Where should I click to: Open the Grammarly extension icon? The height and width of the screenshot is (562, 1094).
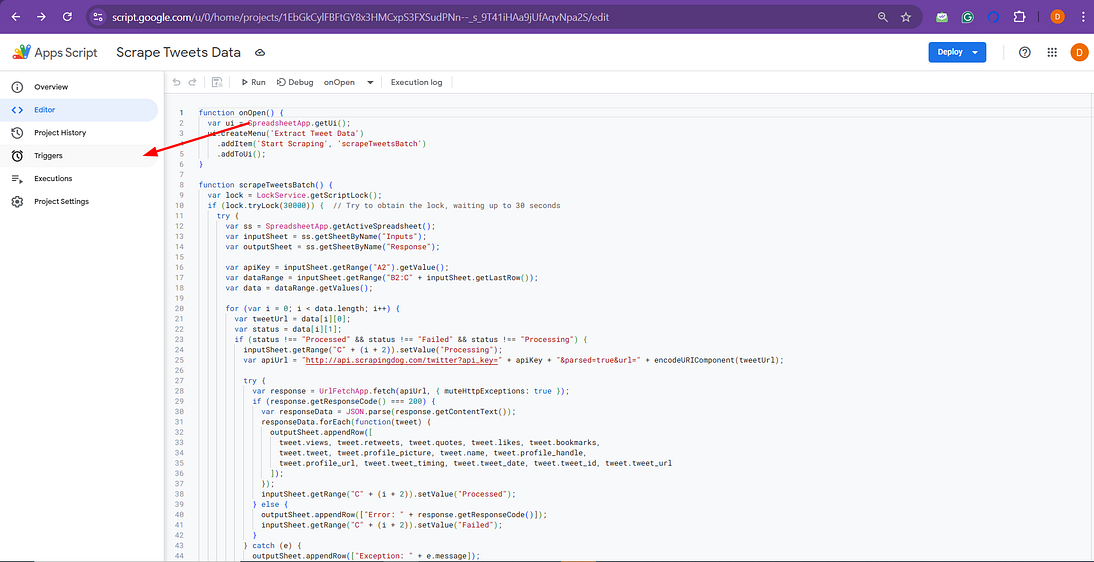968,17
